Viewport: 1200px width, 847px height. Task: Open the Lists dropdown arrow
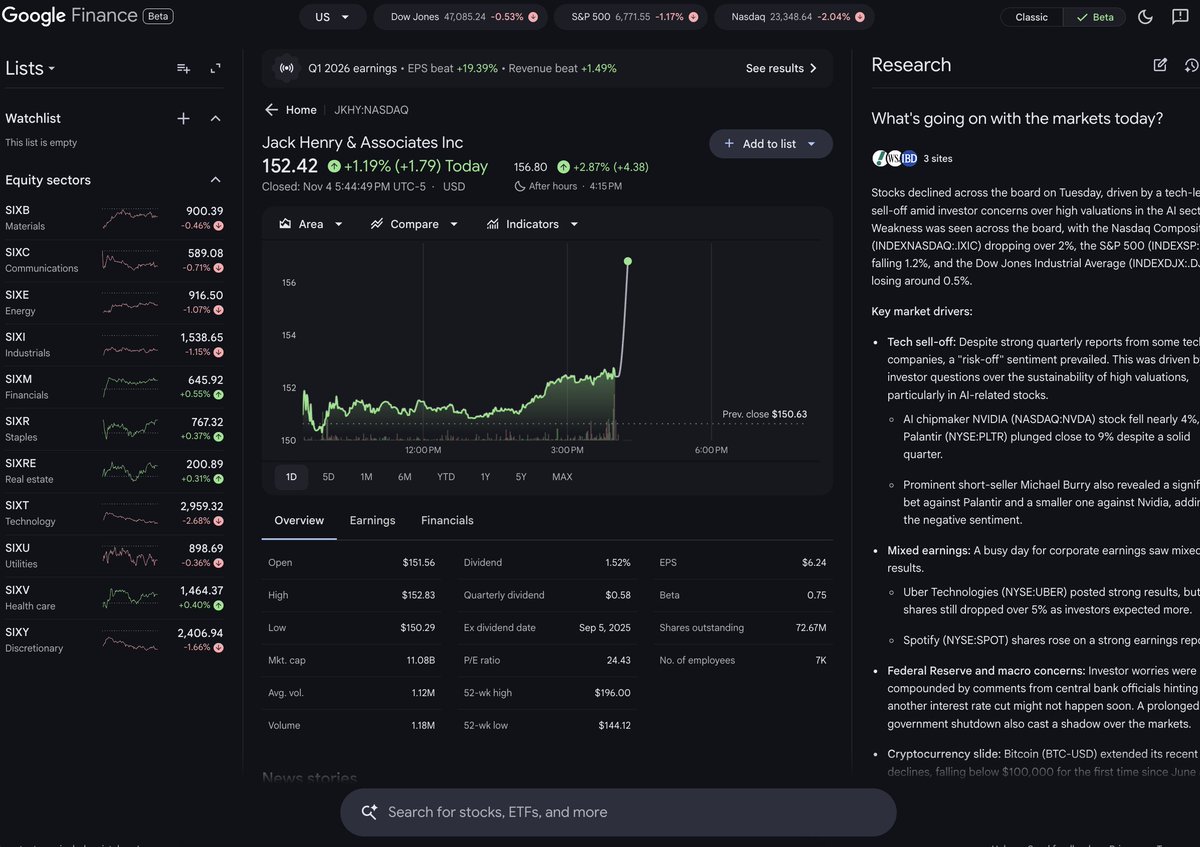(51, 69)
